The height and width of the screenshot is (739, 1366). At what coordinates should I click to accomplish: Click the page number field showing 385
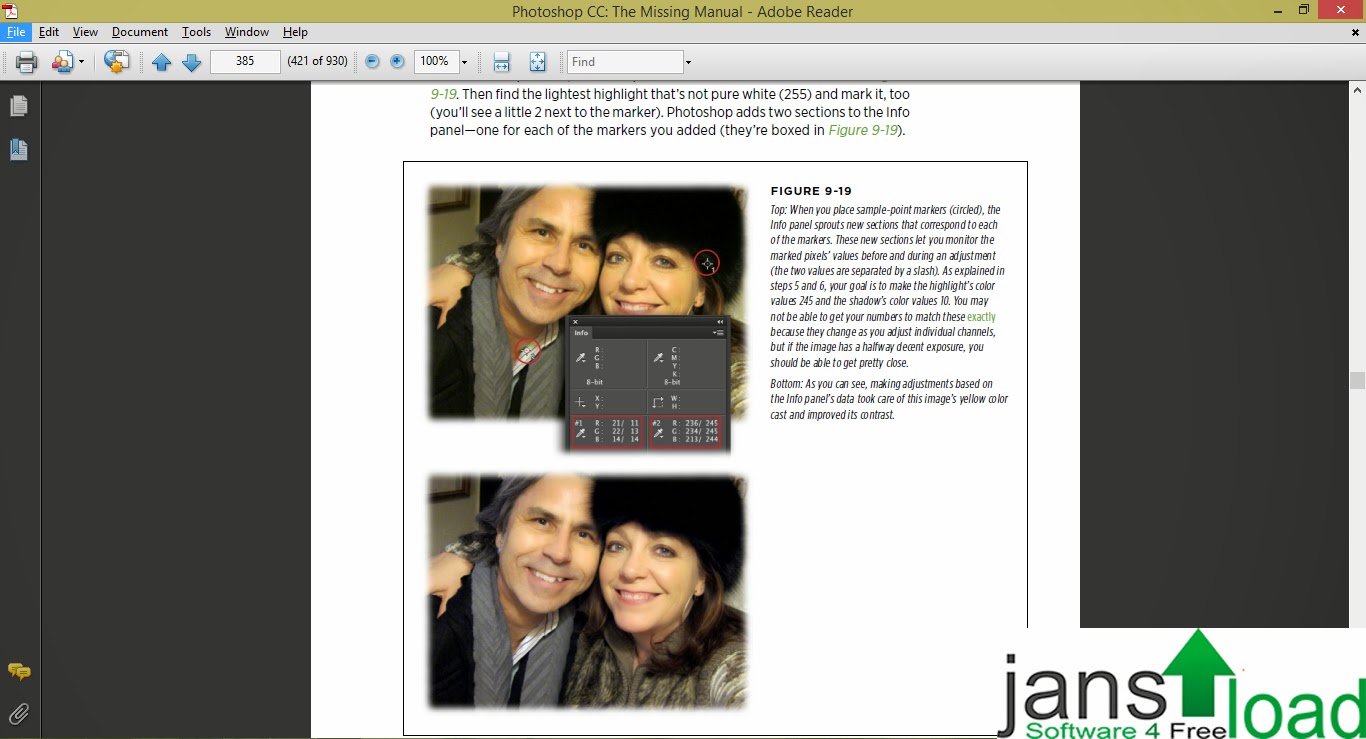click(245, 61)
